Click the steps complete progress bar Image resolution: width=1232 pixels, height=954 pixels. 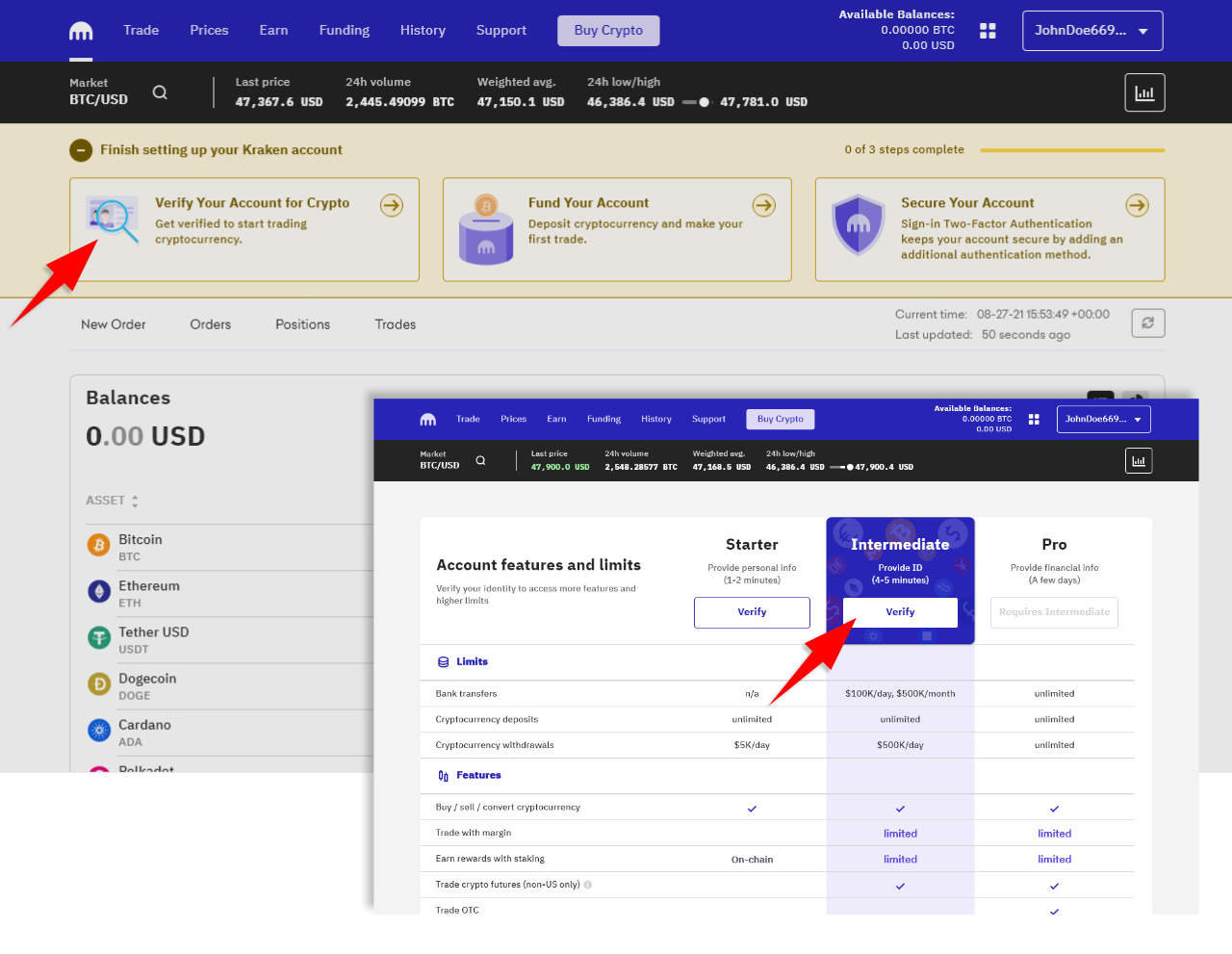click(1072, 150)
